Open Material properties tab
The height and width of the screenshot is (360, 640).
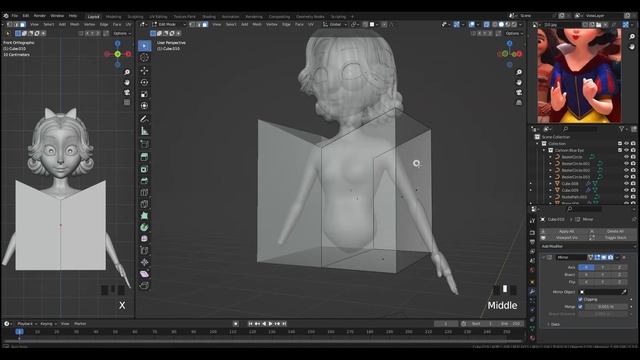pyautogui.click(x=532, y=338)
